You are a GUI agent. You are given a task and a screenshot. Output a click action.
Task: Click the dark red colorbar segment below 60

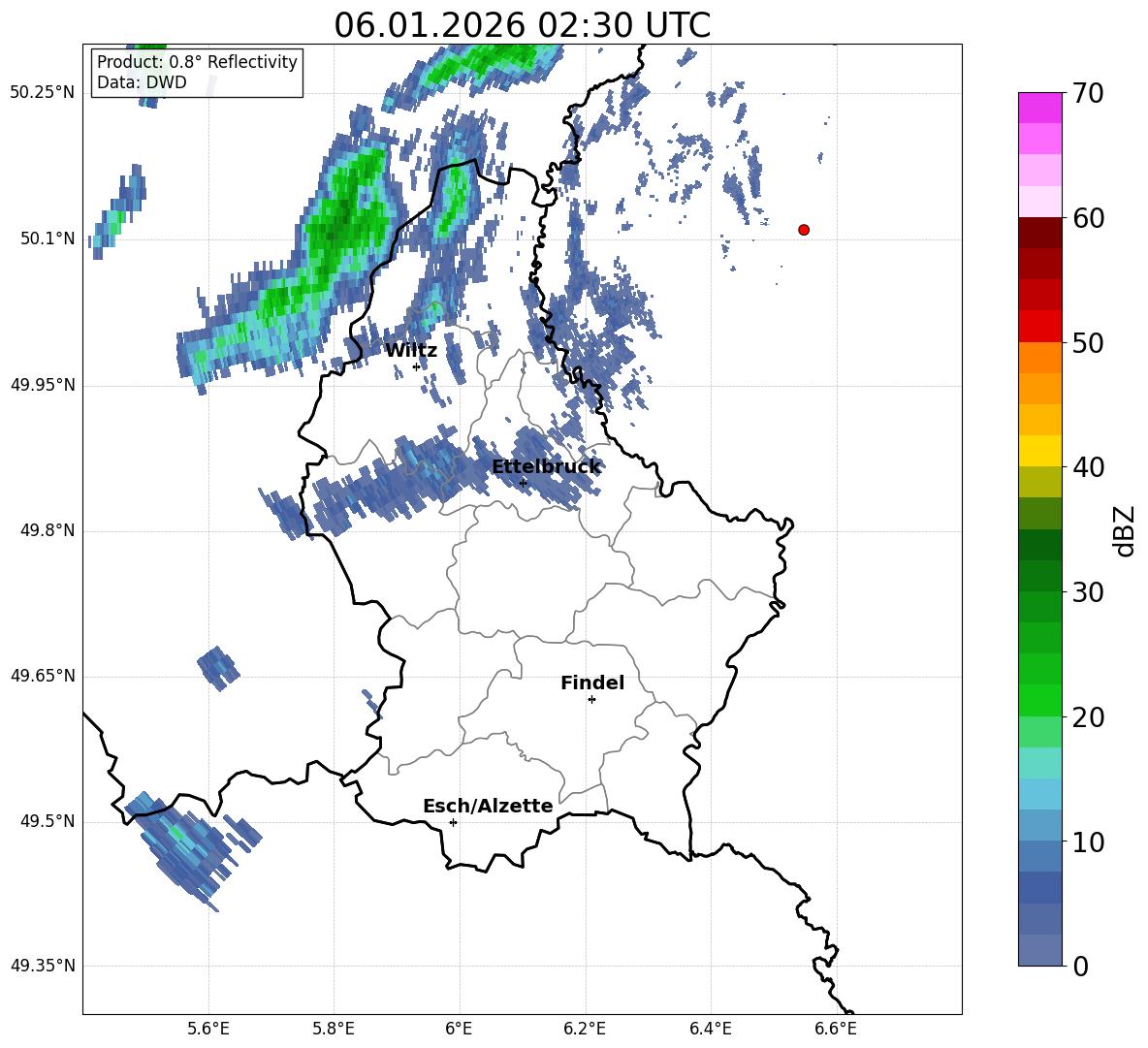pyautogui.click(x=1039, y=233)
